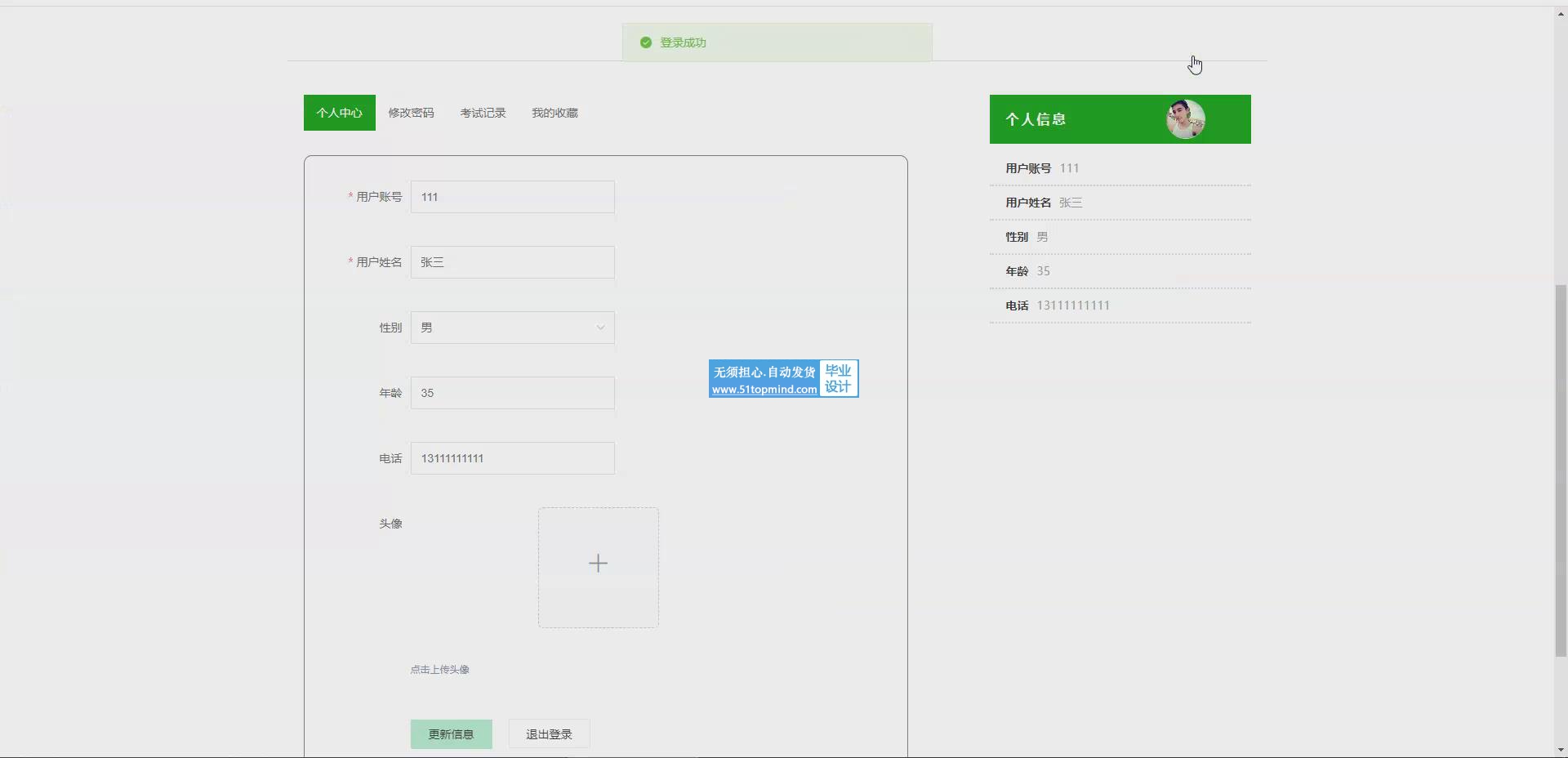Switch to the 修改密码 tab
Viewport: 1568px width, 758px height.
click(411, 113)
